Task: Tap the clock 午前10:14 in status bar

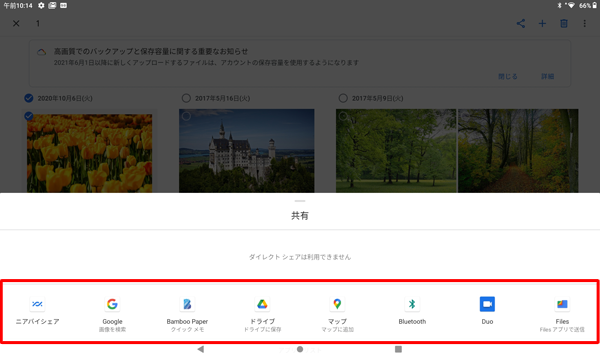Action: pos(18,6)
